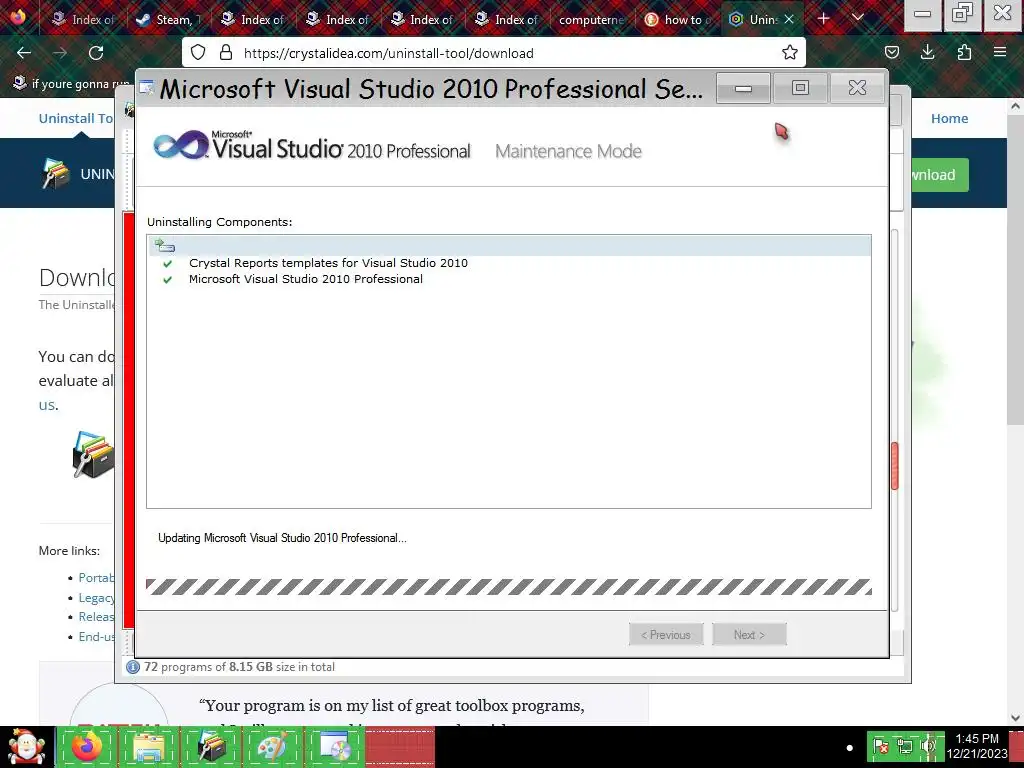This screenshot has height=768, width=1024.
Task: Open the Firefox downloads panel
Action: coord(927,53)
